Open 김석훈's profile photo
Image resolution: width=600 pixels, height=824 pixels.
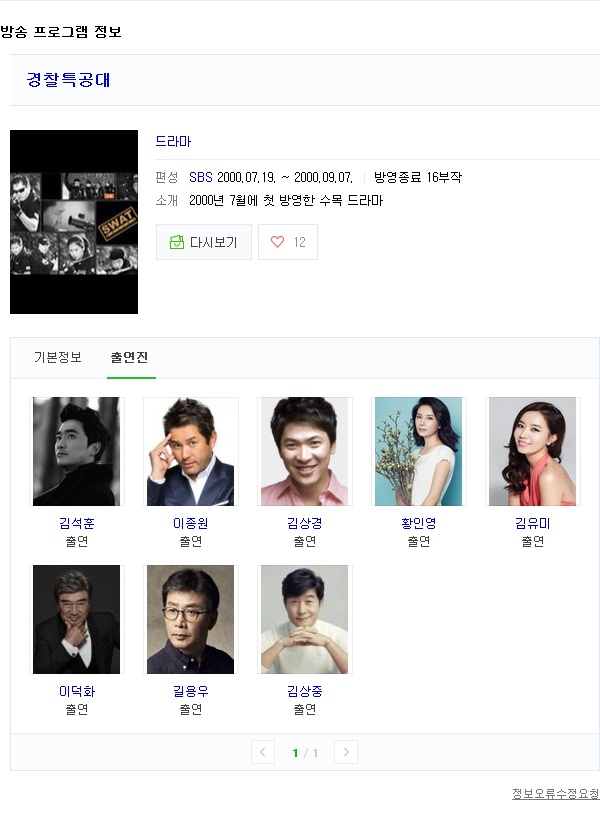pyautogui.click(x=77, y=452)
